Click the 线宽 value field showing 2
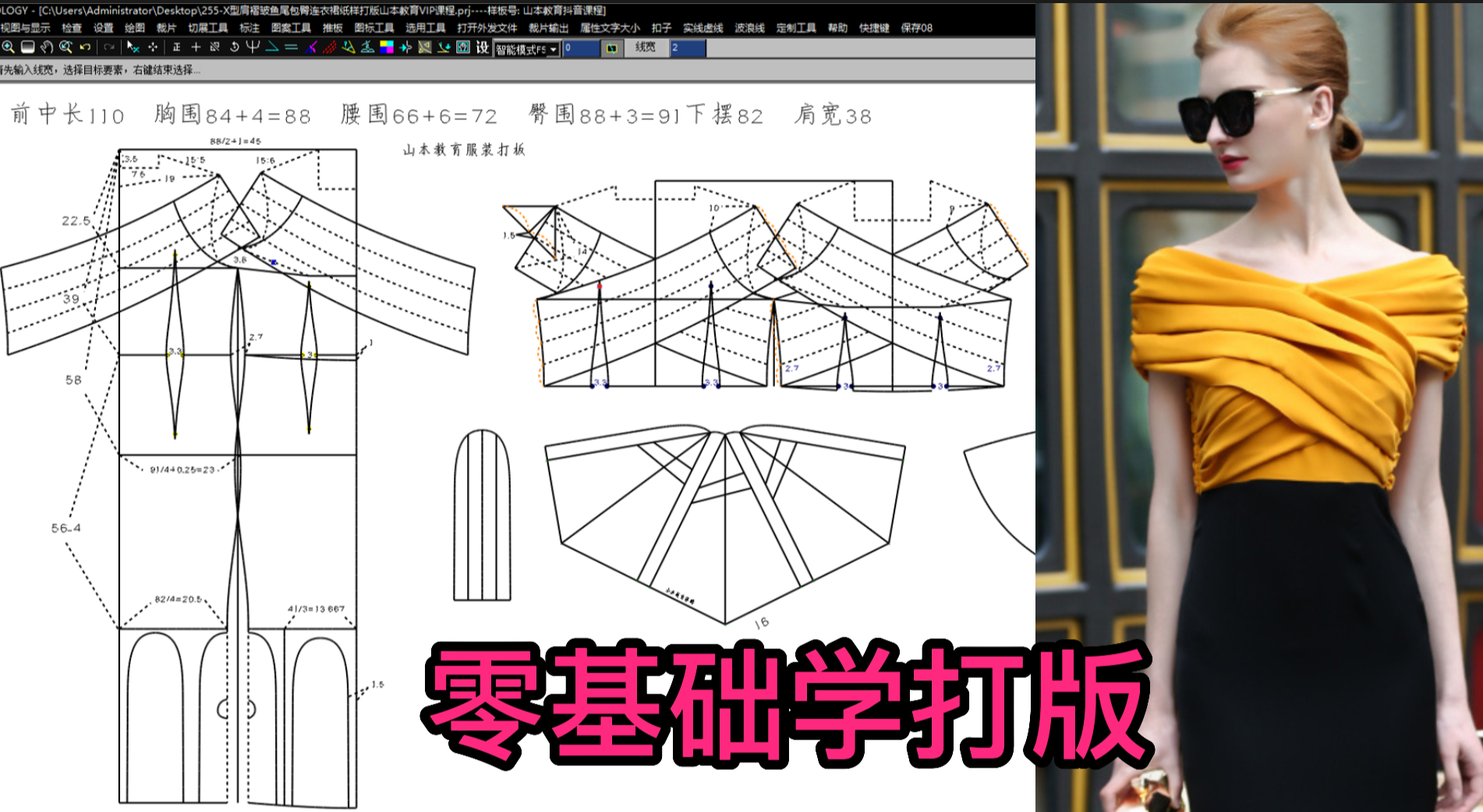This screenshot has width=1483, height=812. point(688,48)
